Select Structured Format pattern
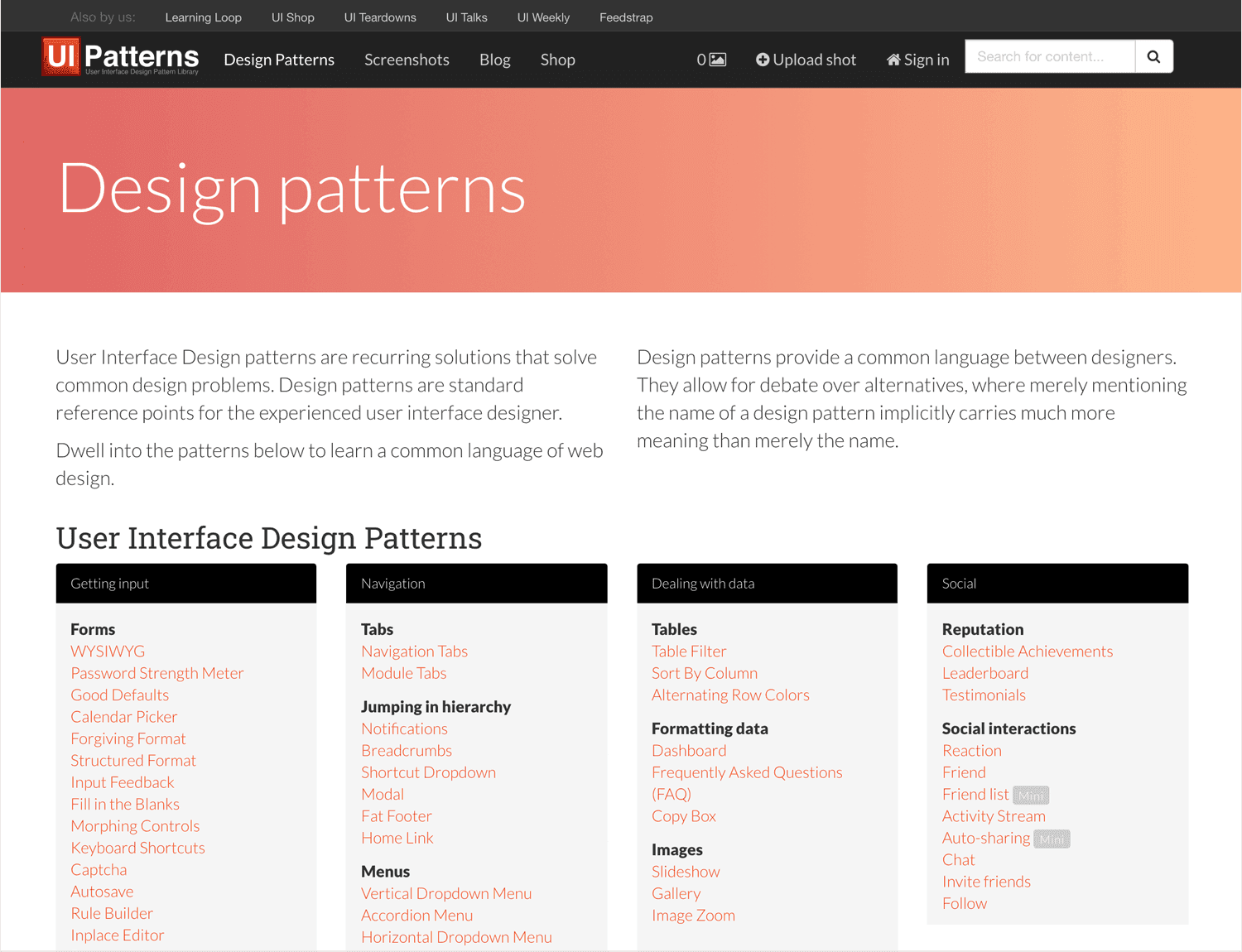This screenshot has width=1242, height=952. tap(133, 761)
